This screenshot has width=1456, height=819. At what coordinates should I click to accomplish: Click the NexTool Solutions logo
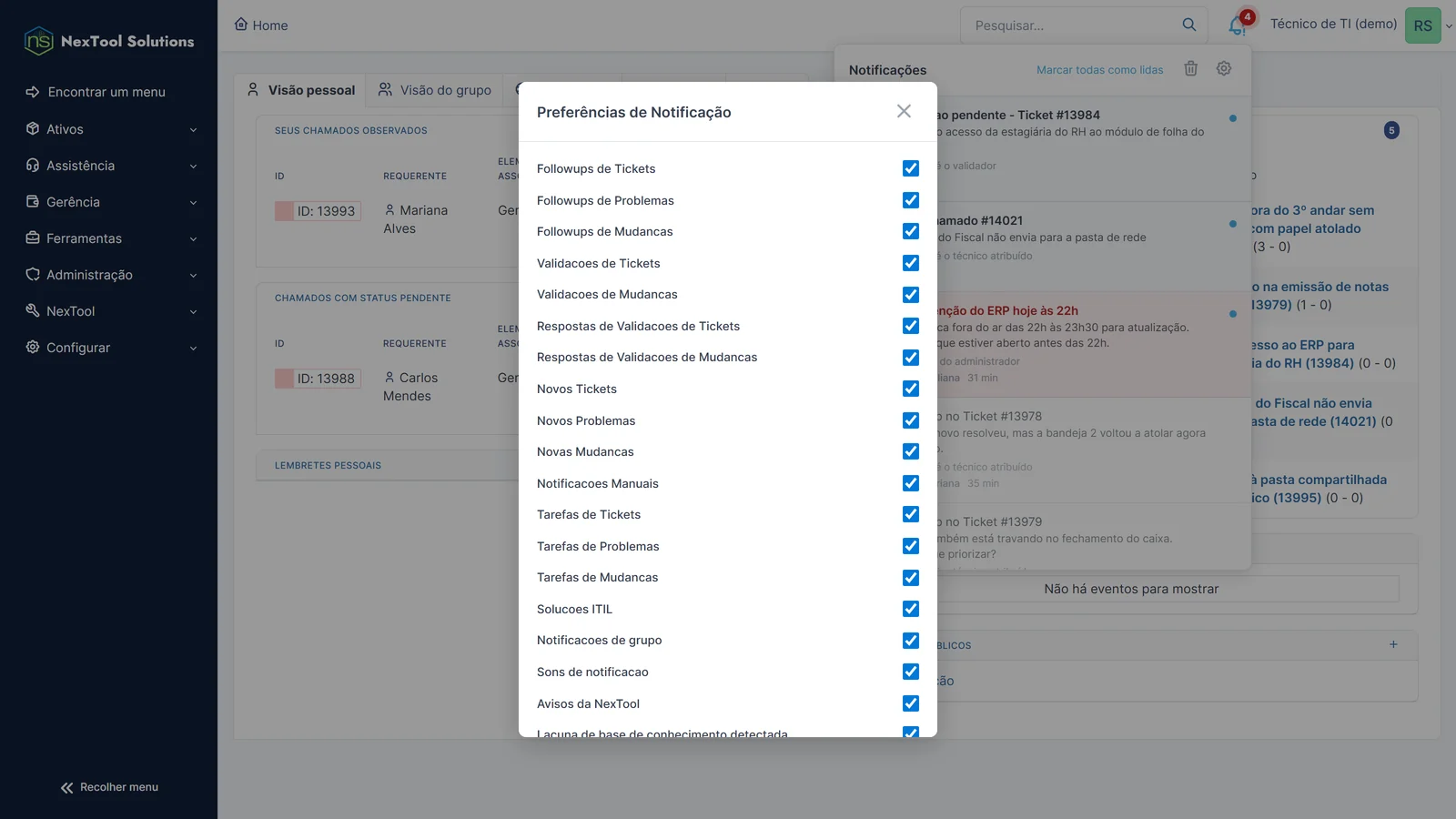click(109, 41)
